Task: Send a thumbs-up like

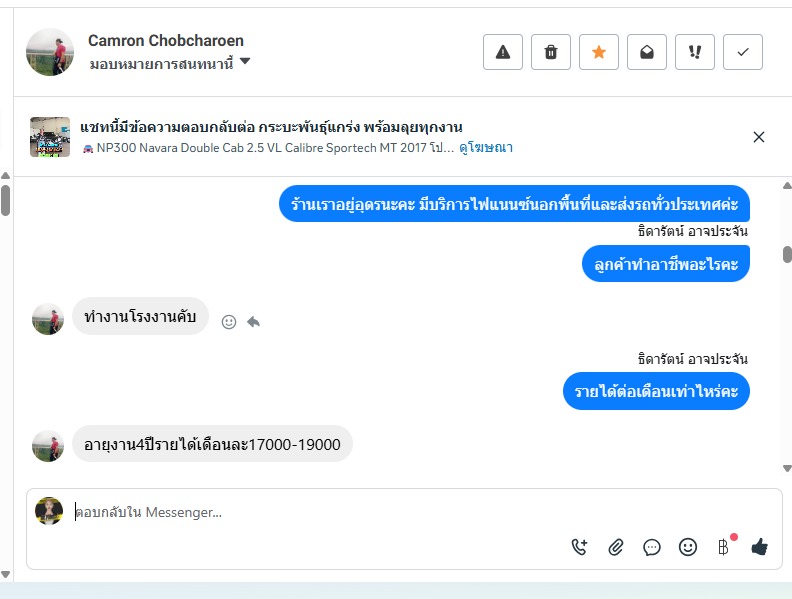Action: pyautogui.click(x=759, y=547)
